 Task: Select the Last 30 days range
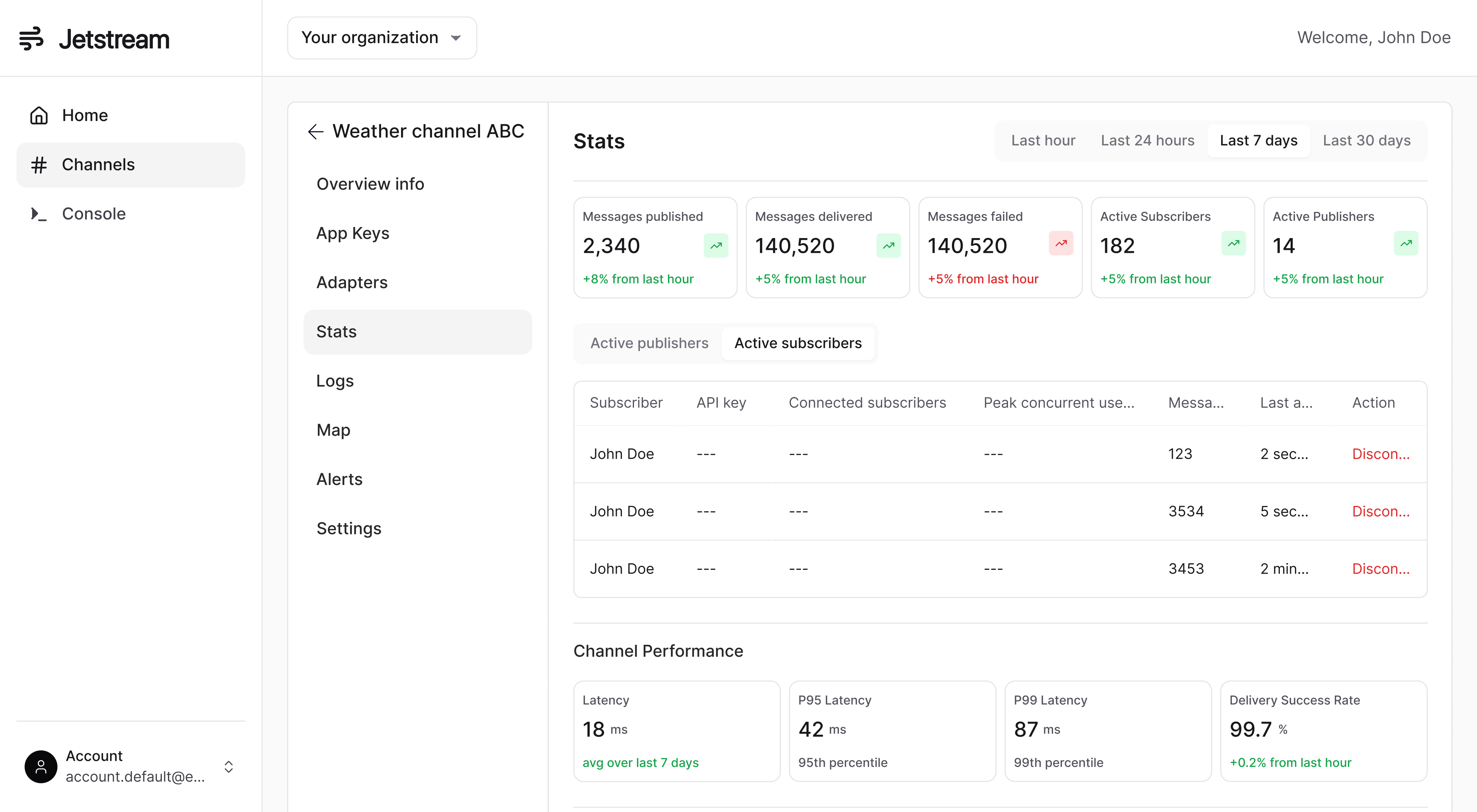click(x=1366, y=140)
